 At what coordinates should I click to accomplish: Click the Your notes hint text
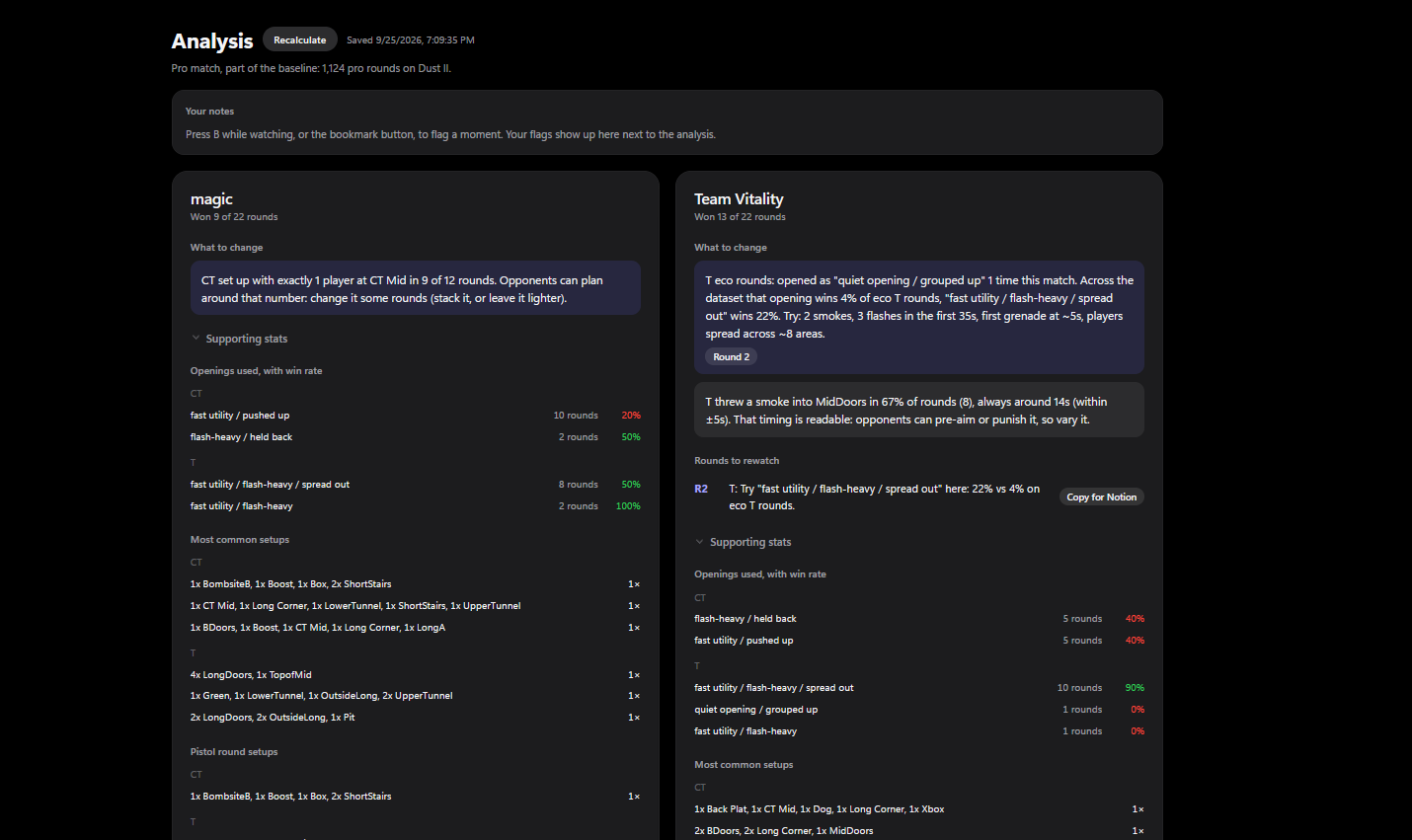(x=450, y=134)
